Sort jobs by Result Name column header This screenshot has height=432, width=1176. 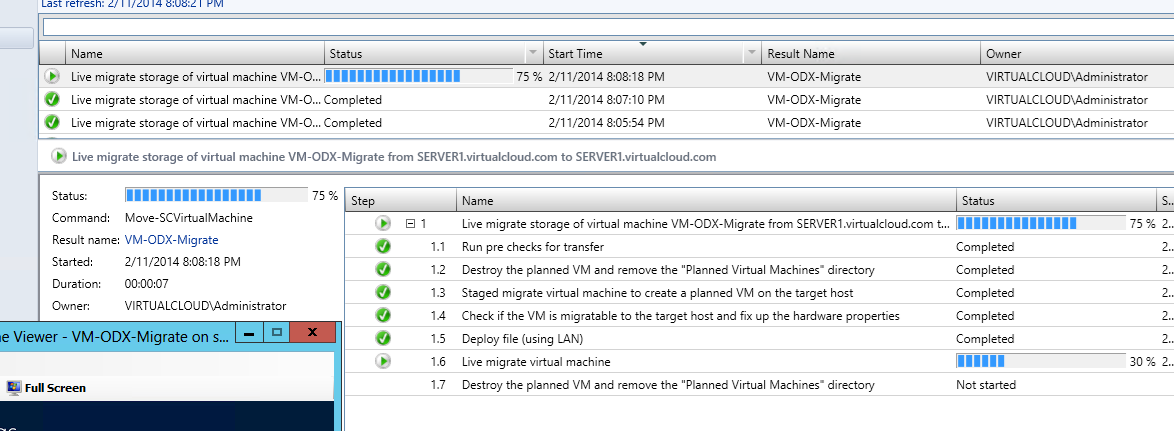click(871, 53)
